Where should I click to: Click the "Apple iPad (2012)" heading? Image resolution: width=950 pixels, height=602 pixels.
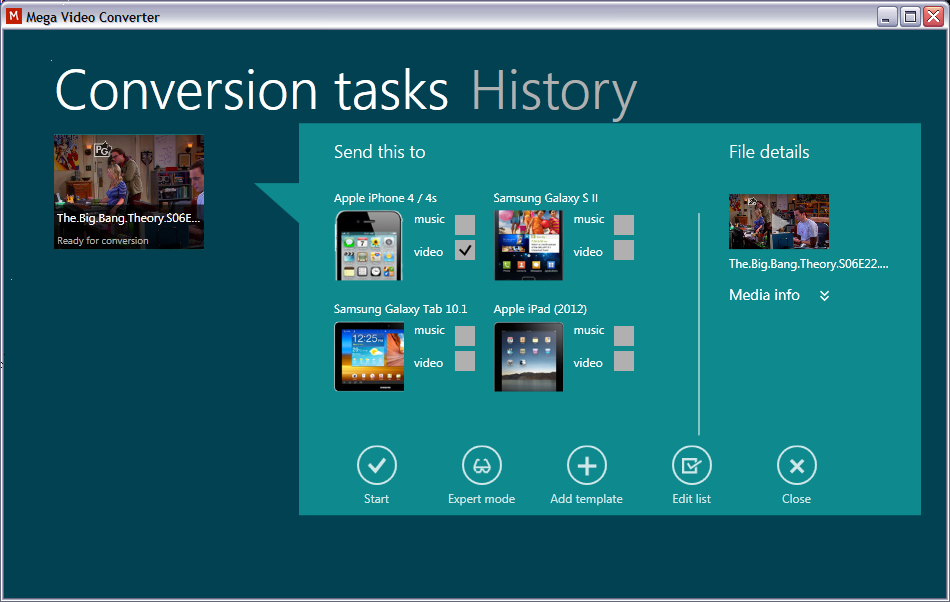[540, 309]
